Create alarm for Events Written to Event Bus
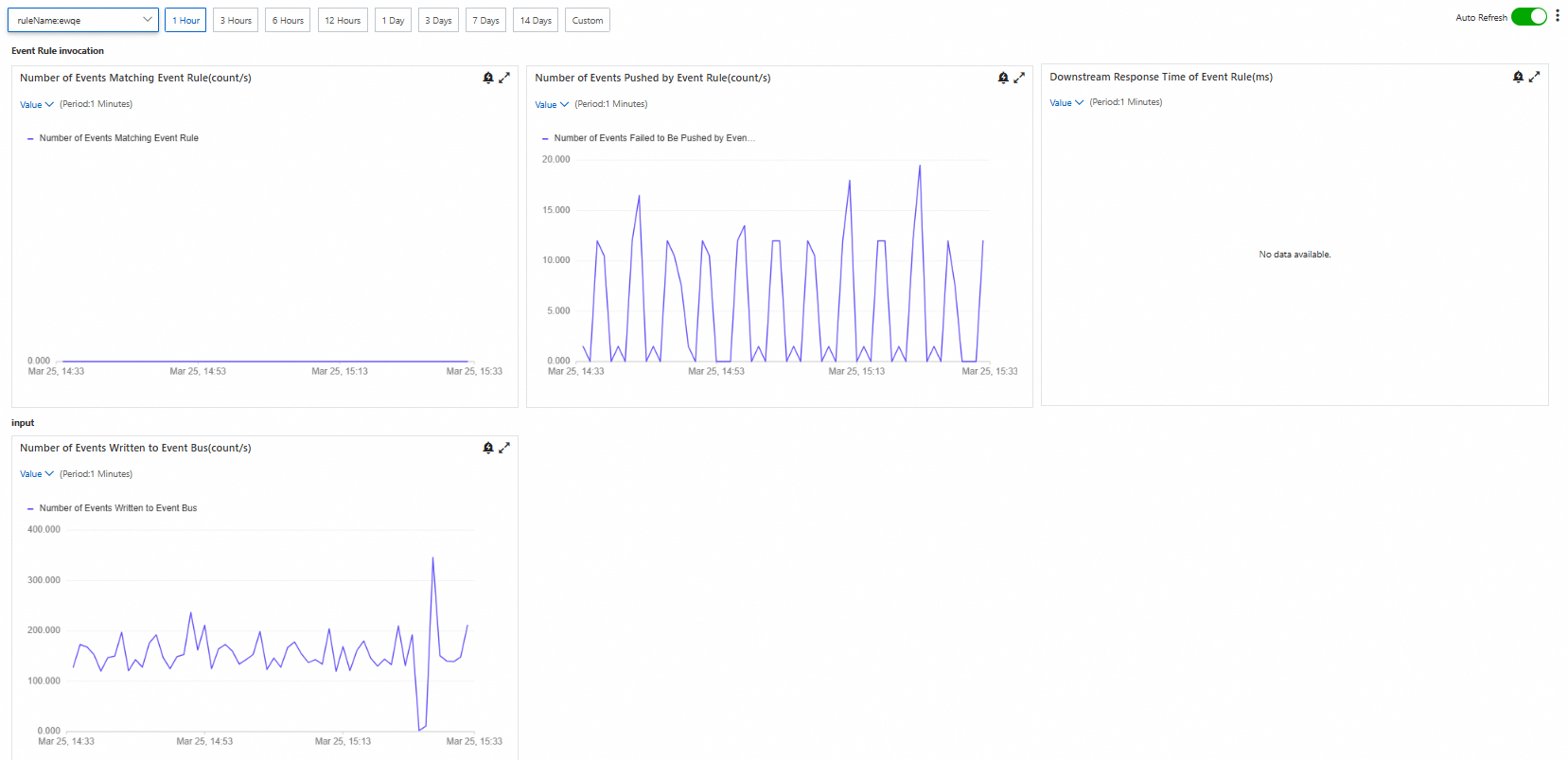This screenshot has height=760, width=1568. [x=488, y=448]
